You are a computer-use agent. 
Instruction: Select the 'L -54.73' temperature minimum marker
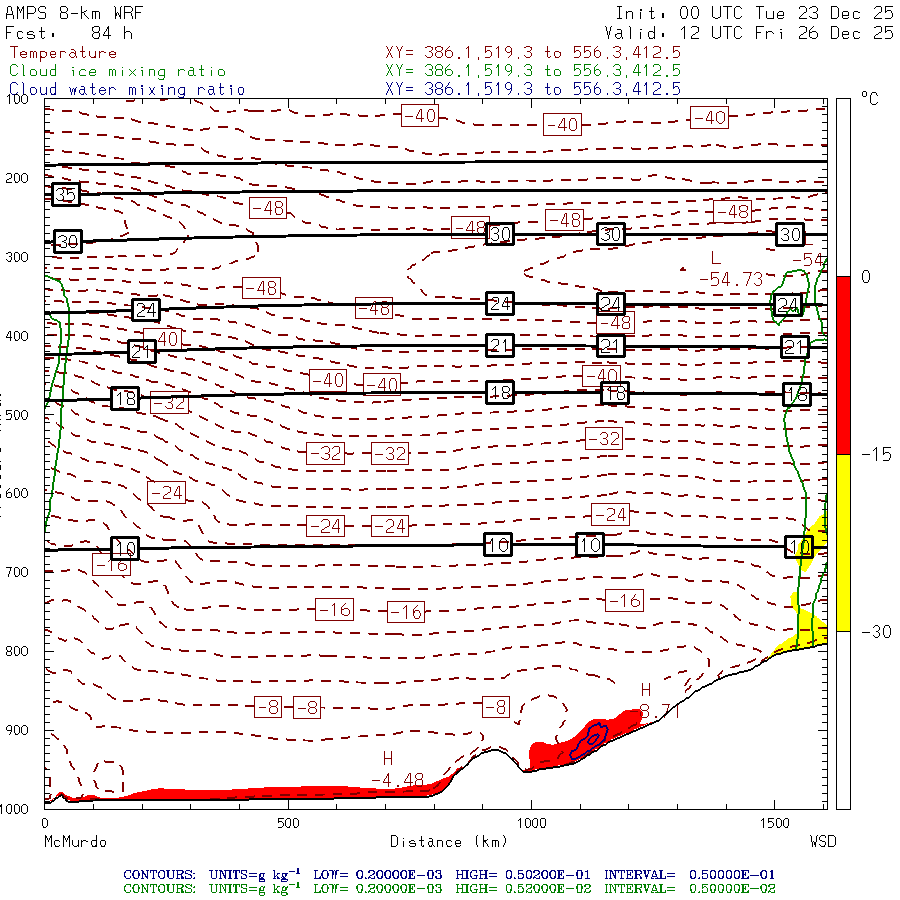click(730, 270)
